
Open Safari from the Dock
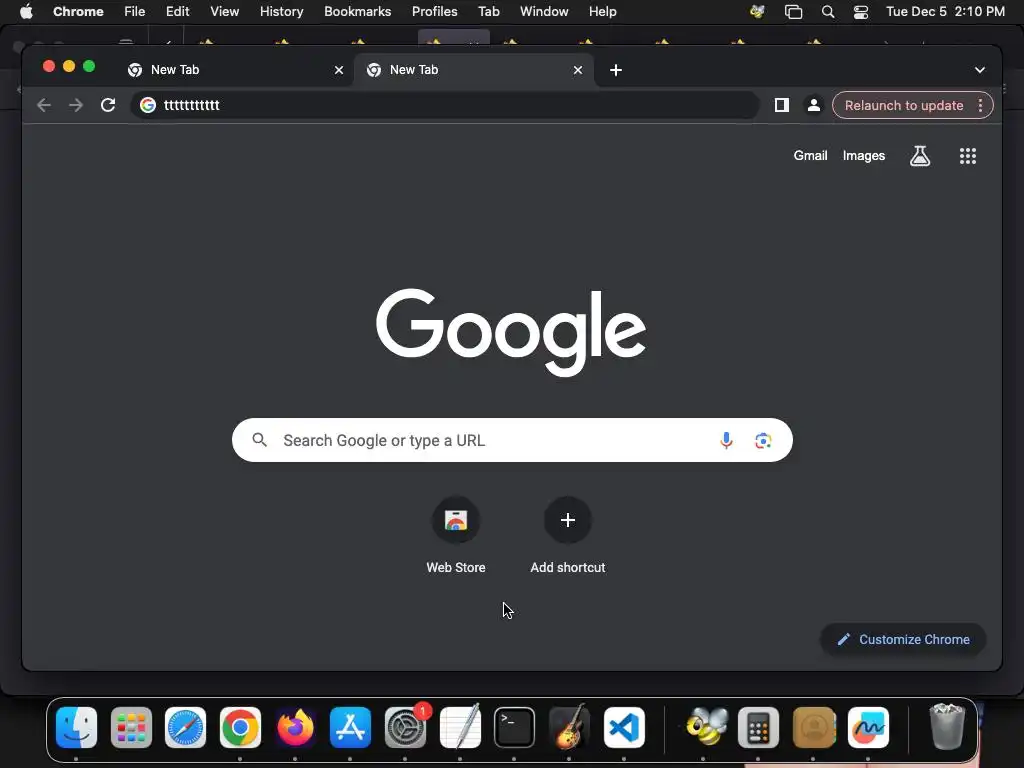[185, 728]
